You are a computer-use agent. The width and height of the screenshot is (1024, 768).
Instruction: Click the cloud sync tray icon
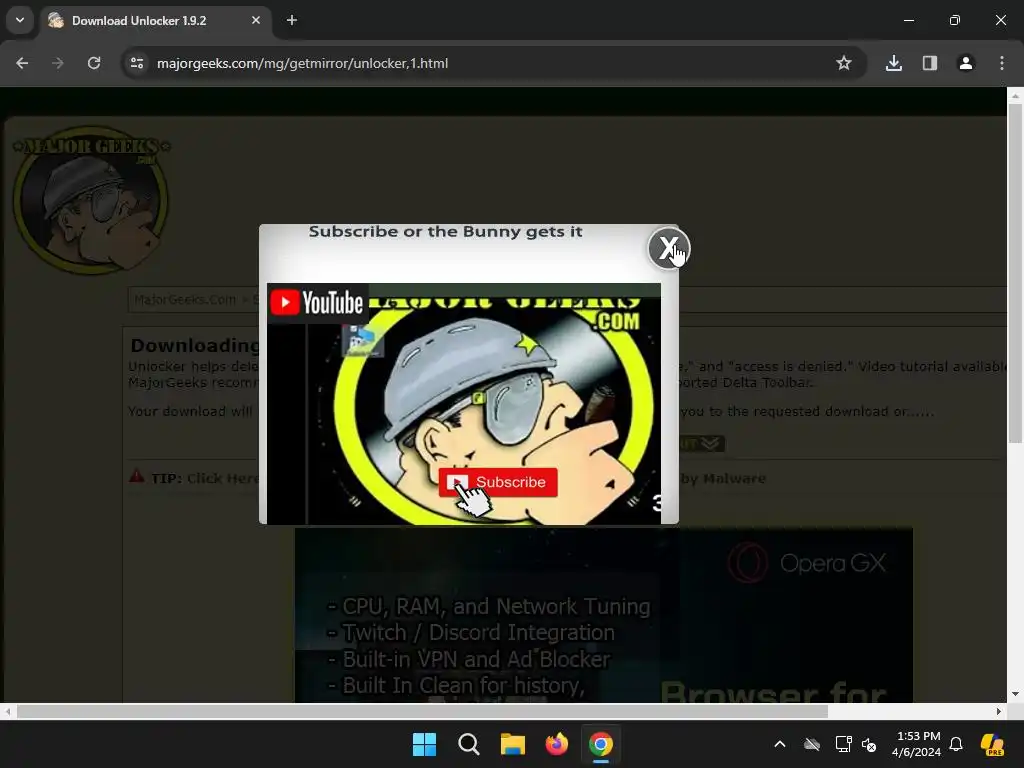pos(812,744)
